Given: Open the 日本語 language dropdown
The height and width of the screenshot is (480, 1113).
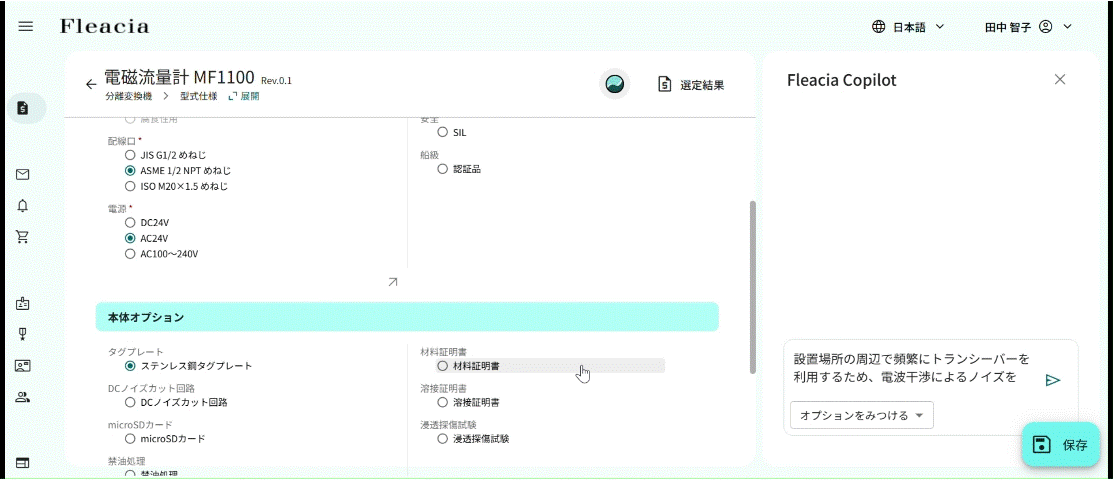Looking at the screenshot, I should tap(908, 27).
